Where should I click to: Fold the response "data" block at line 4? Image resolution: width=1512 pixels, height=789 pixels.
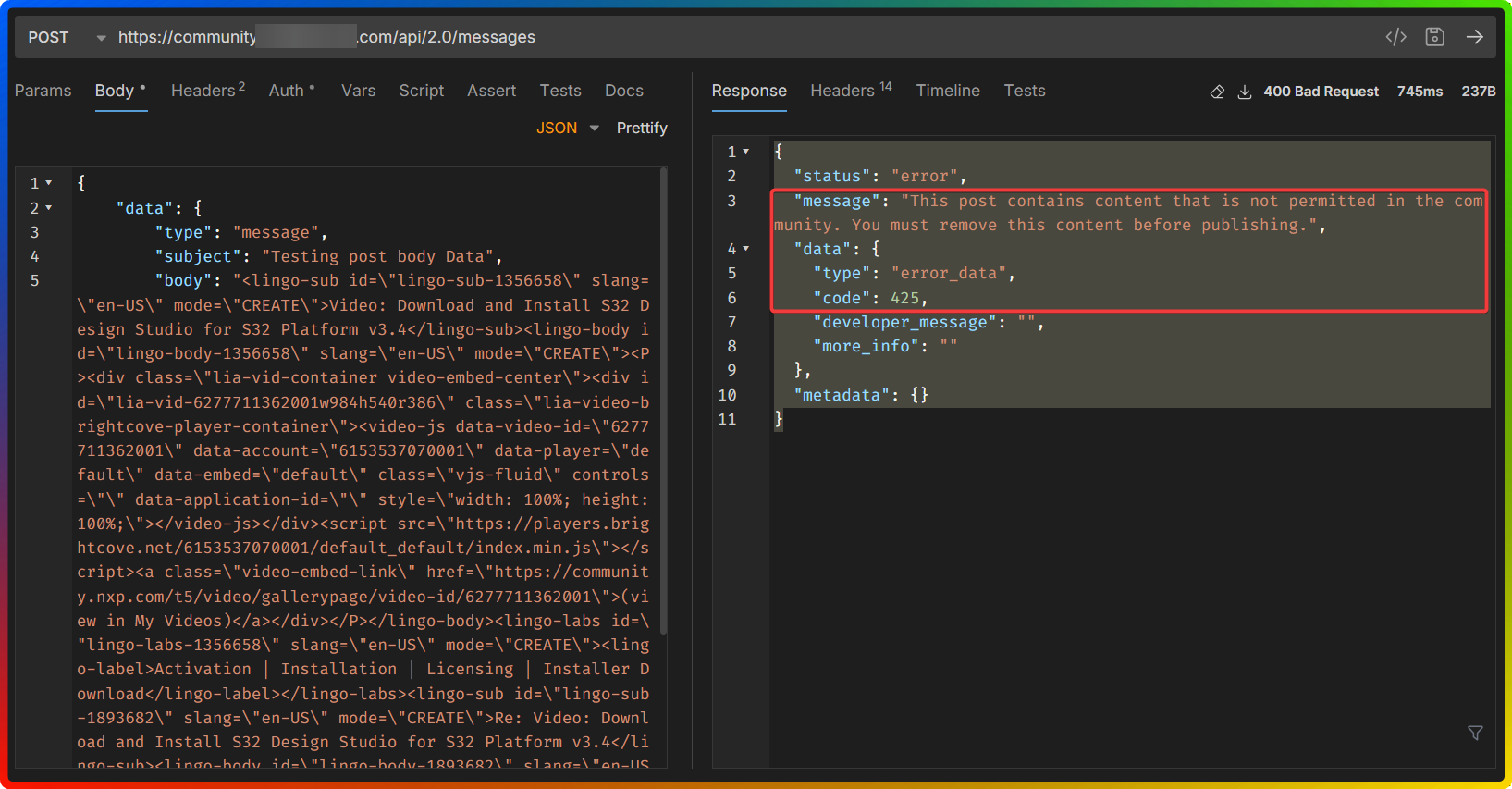click(x=745, y=249)
